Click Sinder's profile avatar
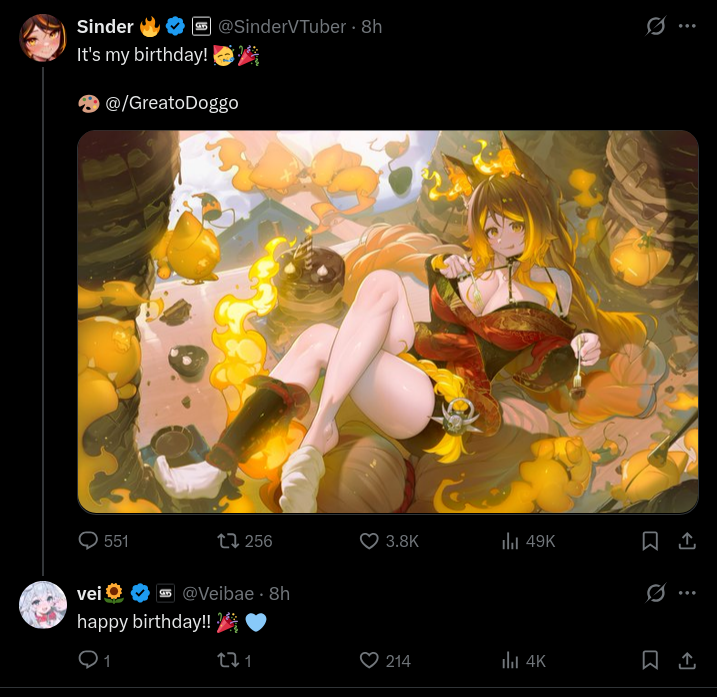717x697 pixels. [43, 38]
